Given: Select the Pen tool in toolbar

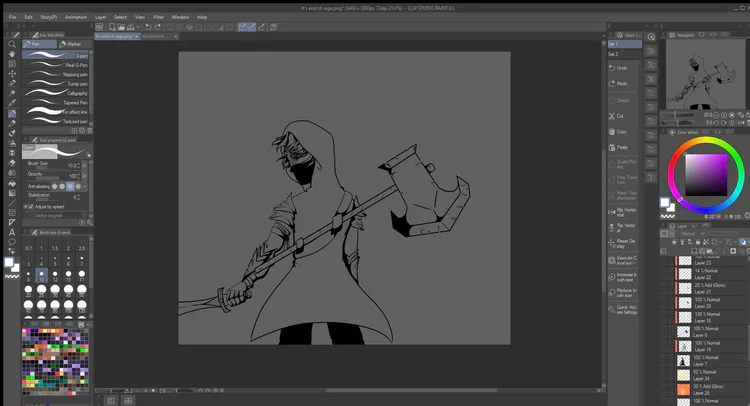Looking at the screenshot, I should tap(12, 114).
